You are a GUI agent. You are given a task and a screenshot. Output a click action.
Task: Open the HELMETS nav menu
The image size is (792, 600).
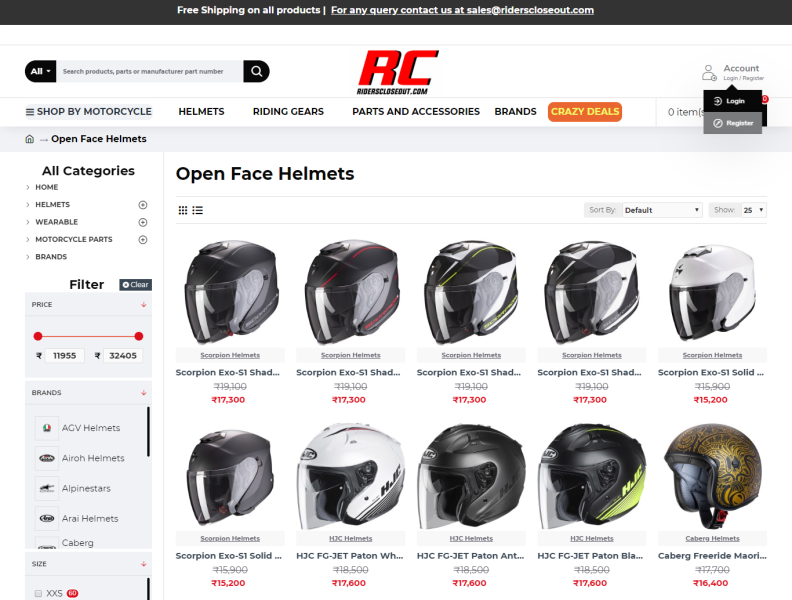click(x=201, y=112)
